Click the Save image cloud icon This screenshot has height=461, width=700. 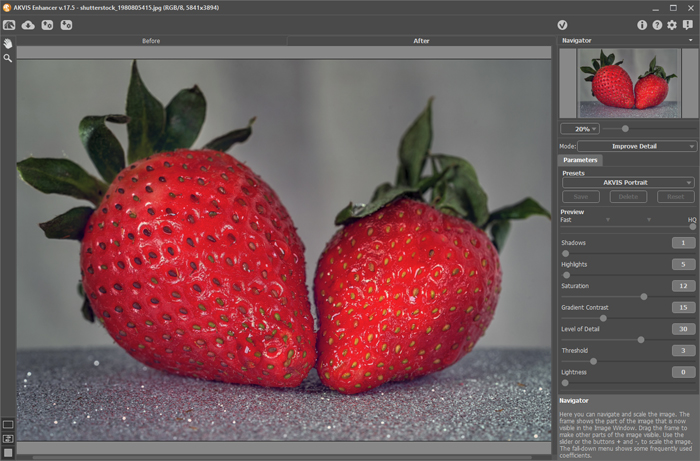[x=28, y=24]
